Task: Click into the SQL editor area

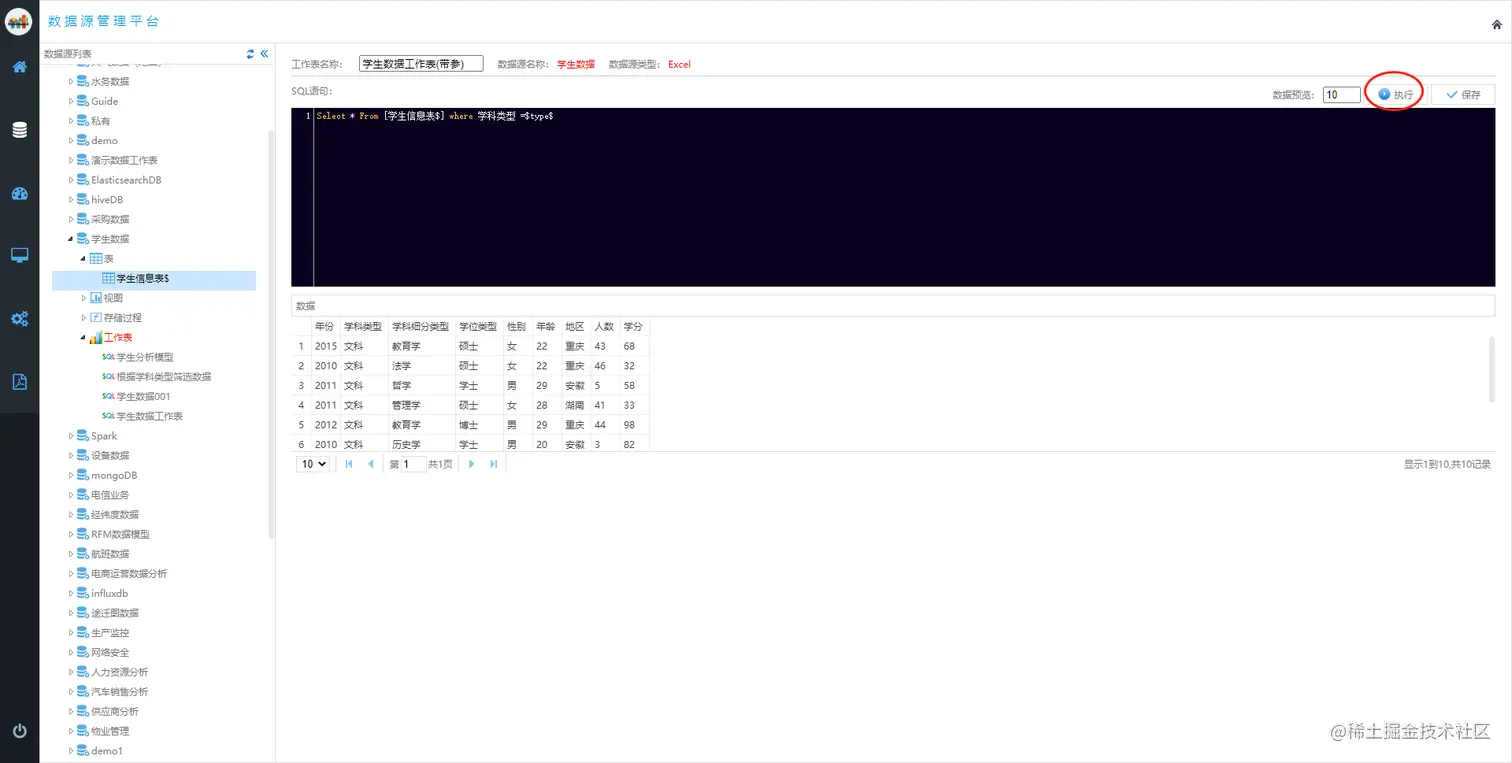Action: (893, 197)
